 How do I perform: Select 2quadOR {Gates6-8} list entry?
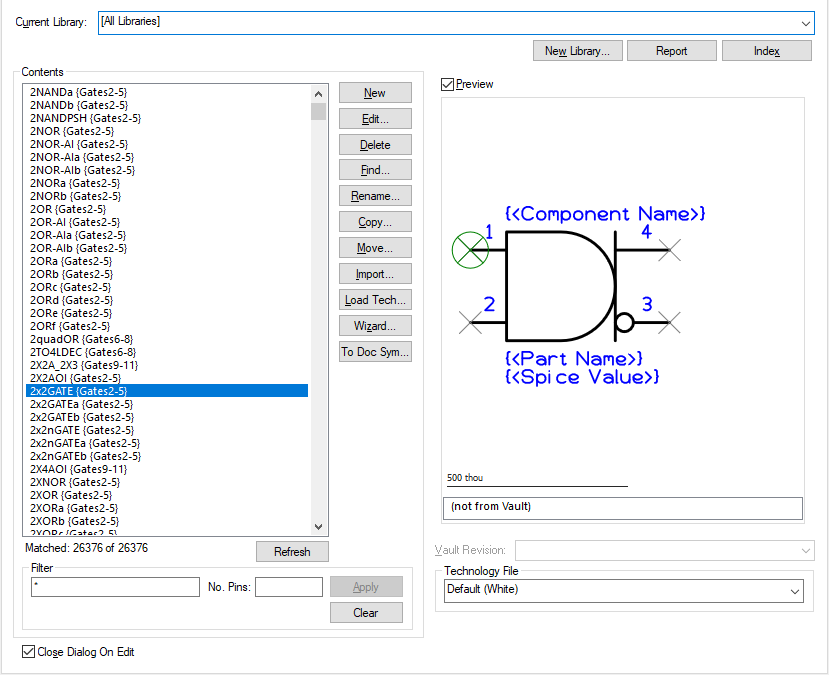[x=81, y=339]
